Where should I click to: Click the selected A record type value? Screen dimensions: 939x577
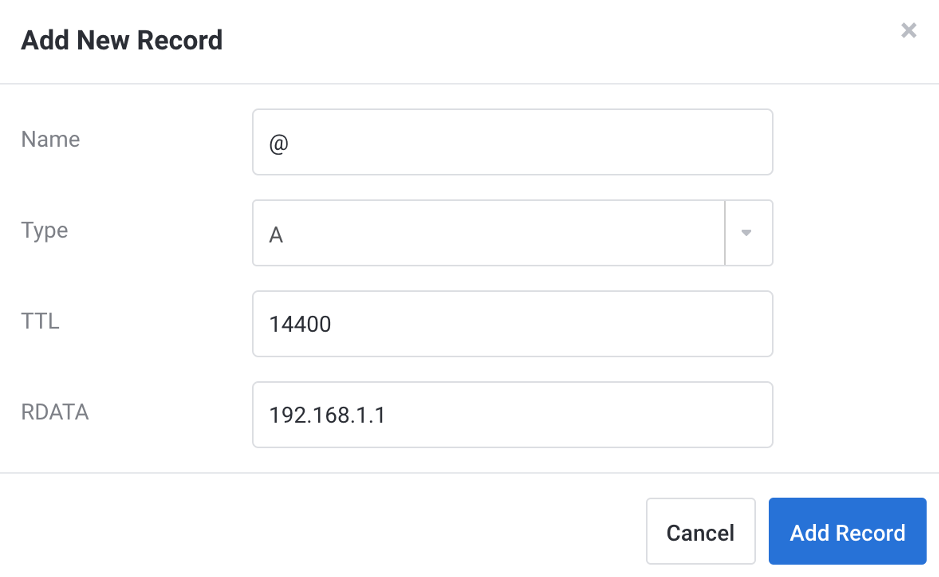click(x=276, y=234)
